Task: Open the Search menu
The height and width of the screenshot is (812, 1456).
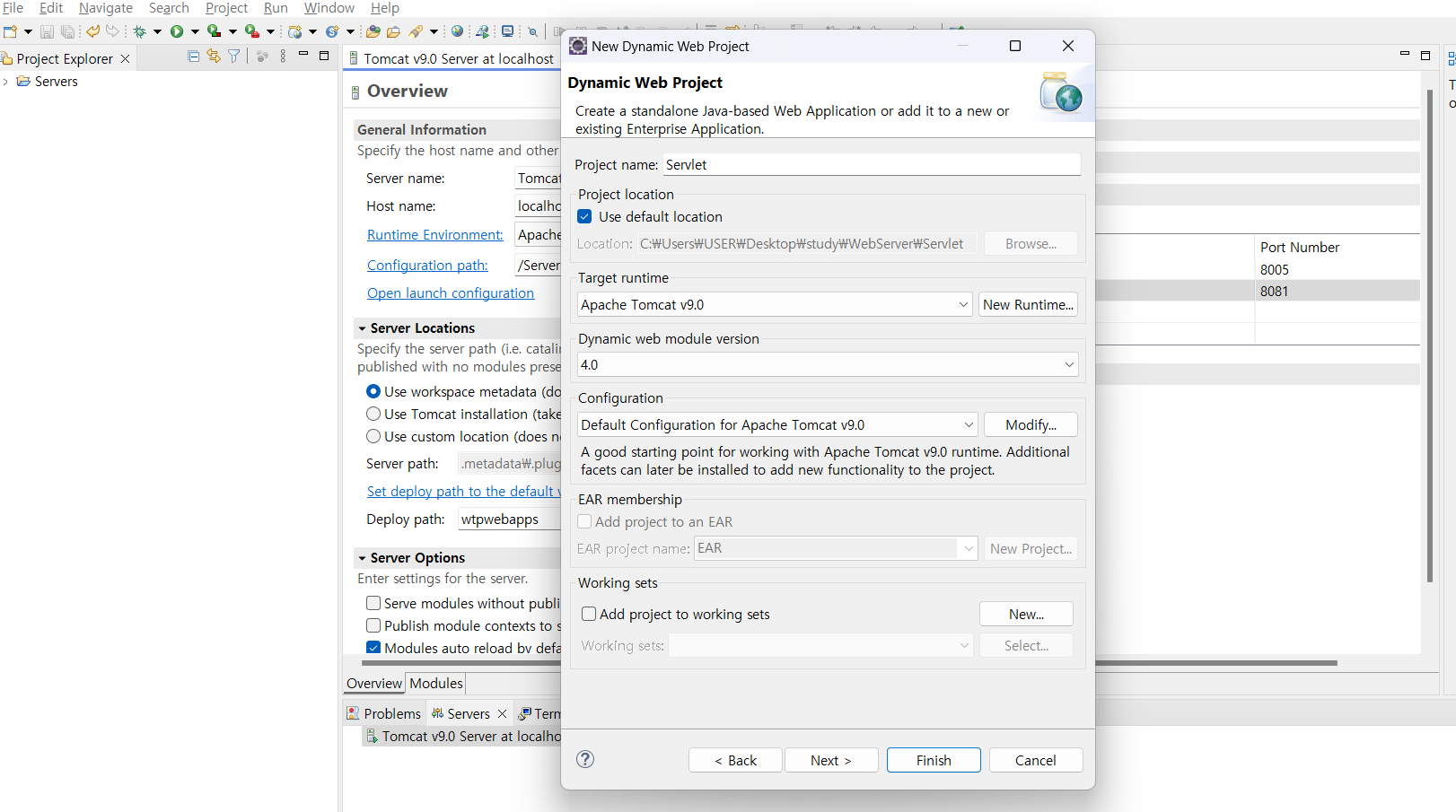Action: [x=169, y=8]
